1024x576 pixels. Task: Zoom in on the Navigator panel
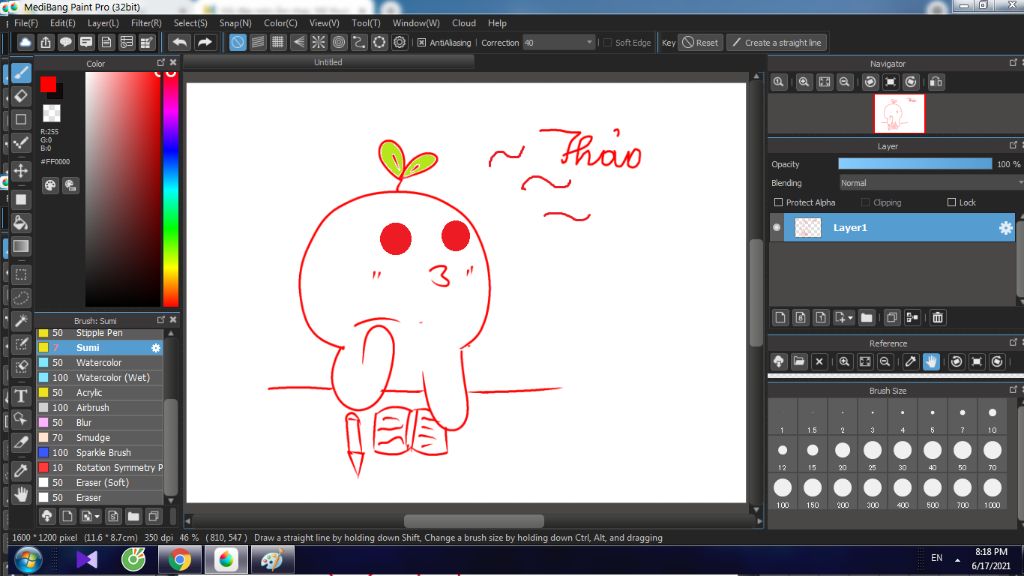coord(804,82)
